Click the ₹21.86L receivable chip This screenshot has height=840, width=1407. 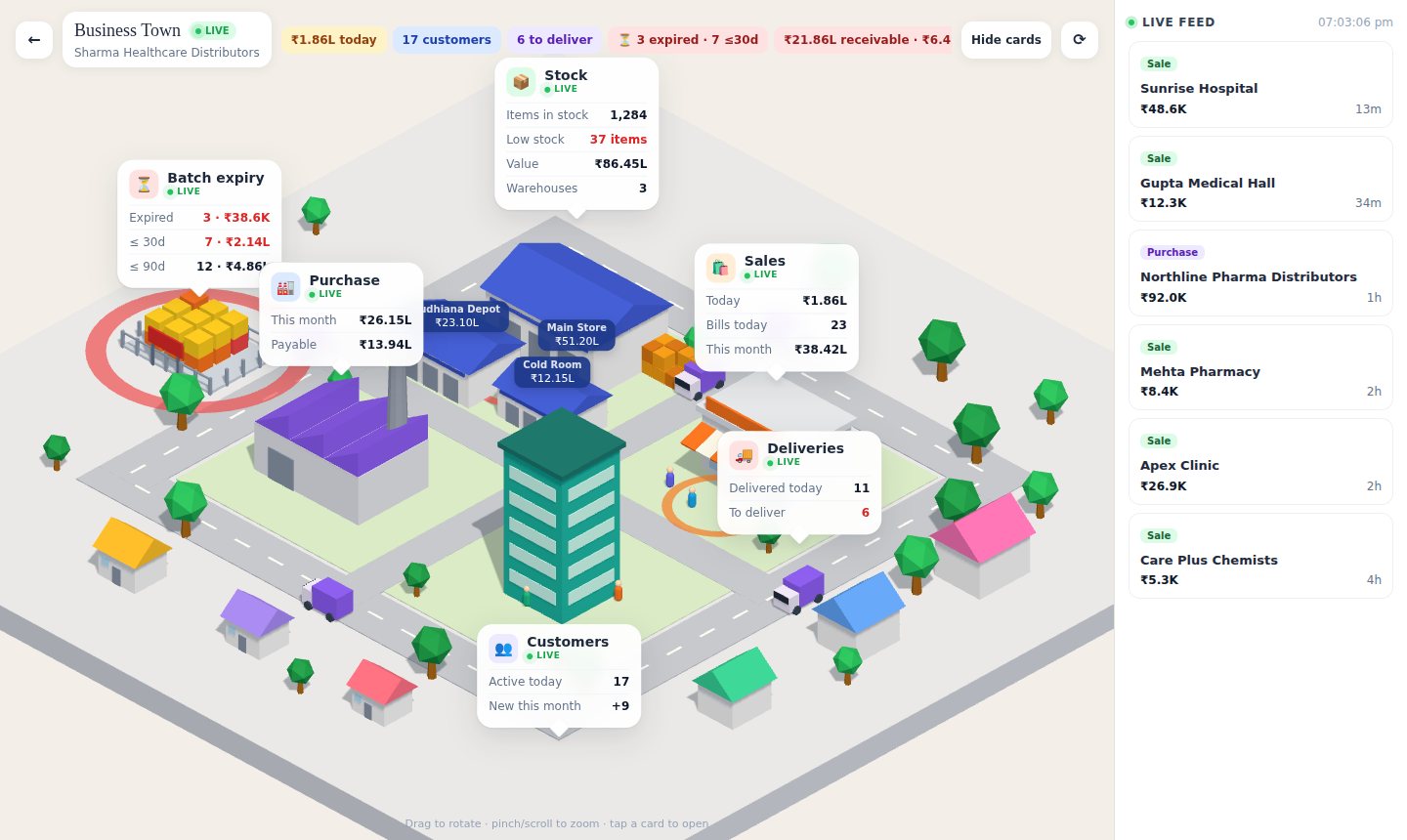point(863,40)
